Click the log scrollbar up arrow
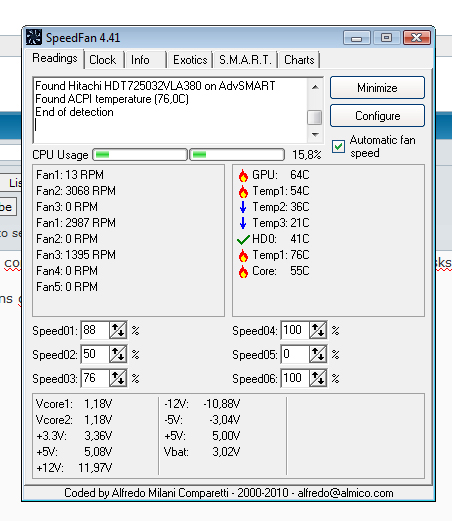 (315, 87)
